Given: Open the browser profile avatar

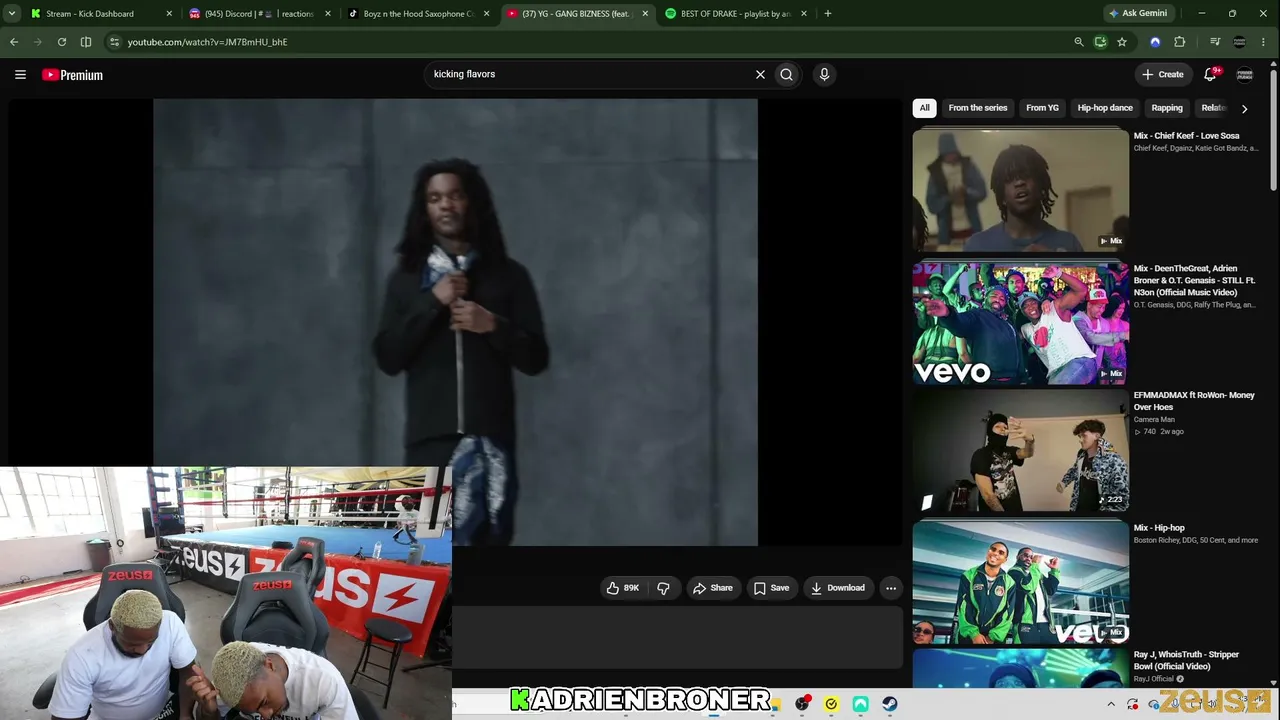Looking at the screenshot, I should (x=1240, y=42).
